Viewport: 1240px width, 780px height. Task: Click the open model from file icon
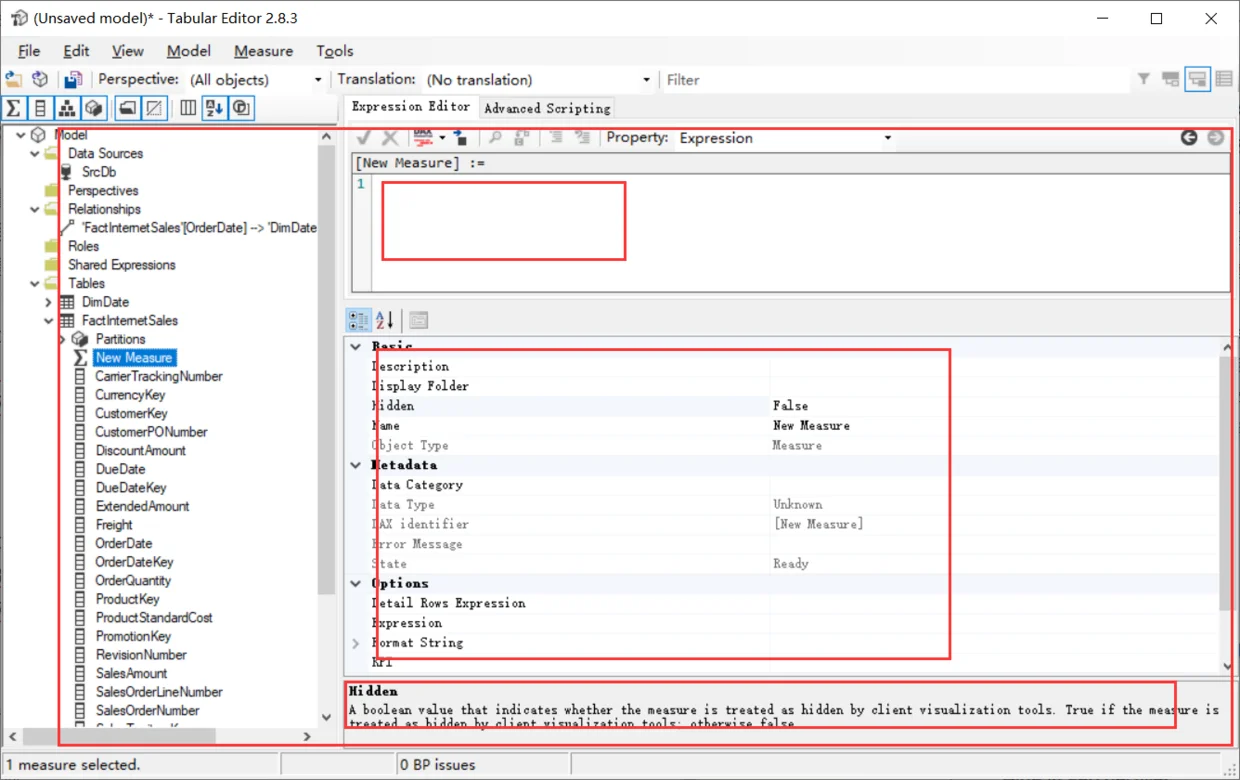tap(14, 79)
